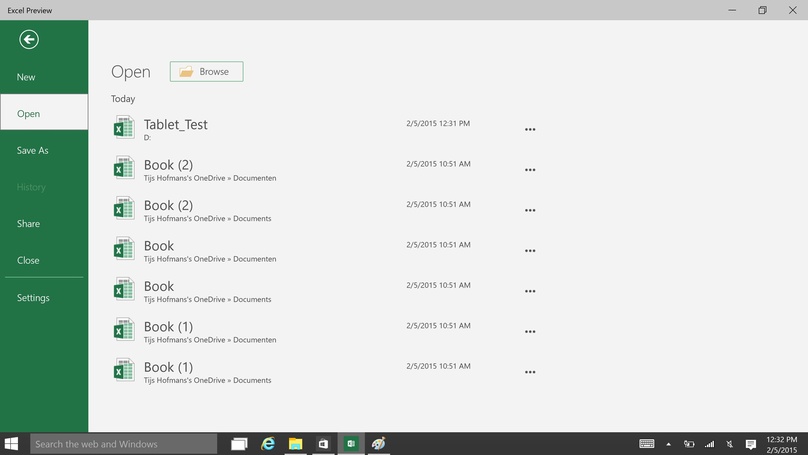The height and width of the screenshot is (455, 808).
Task: Show more options for Book in Documents
Action: click(530, 291)
